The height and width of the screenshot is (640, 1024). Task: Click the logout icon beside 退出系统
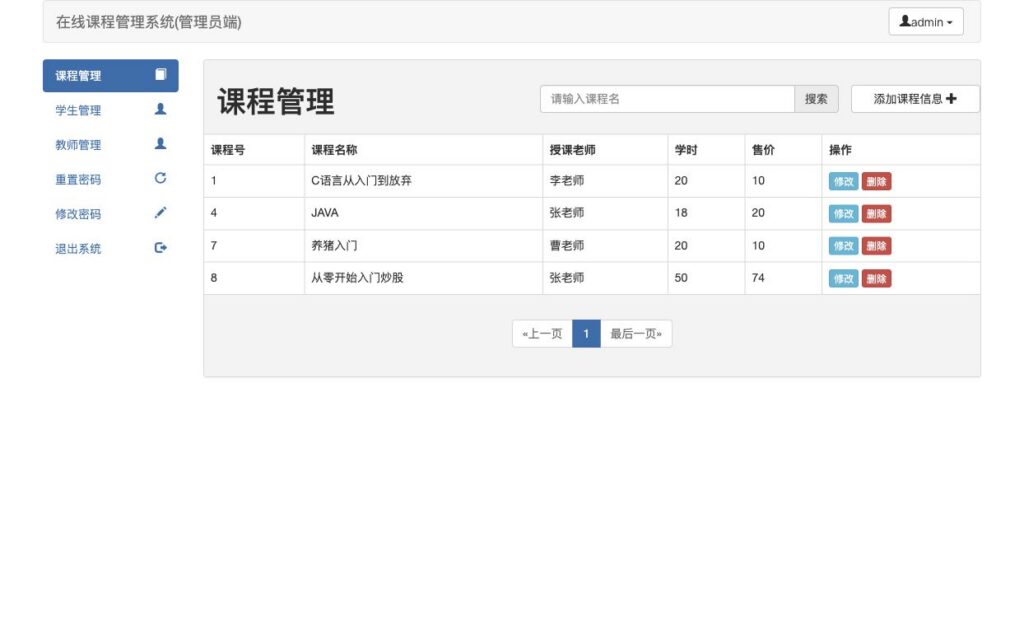tap(161, 248)
